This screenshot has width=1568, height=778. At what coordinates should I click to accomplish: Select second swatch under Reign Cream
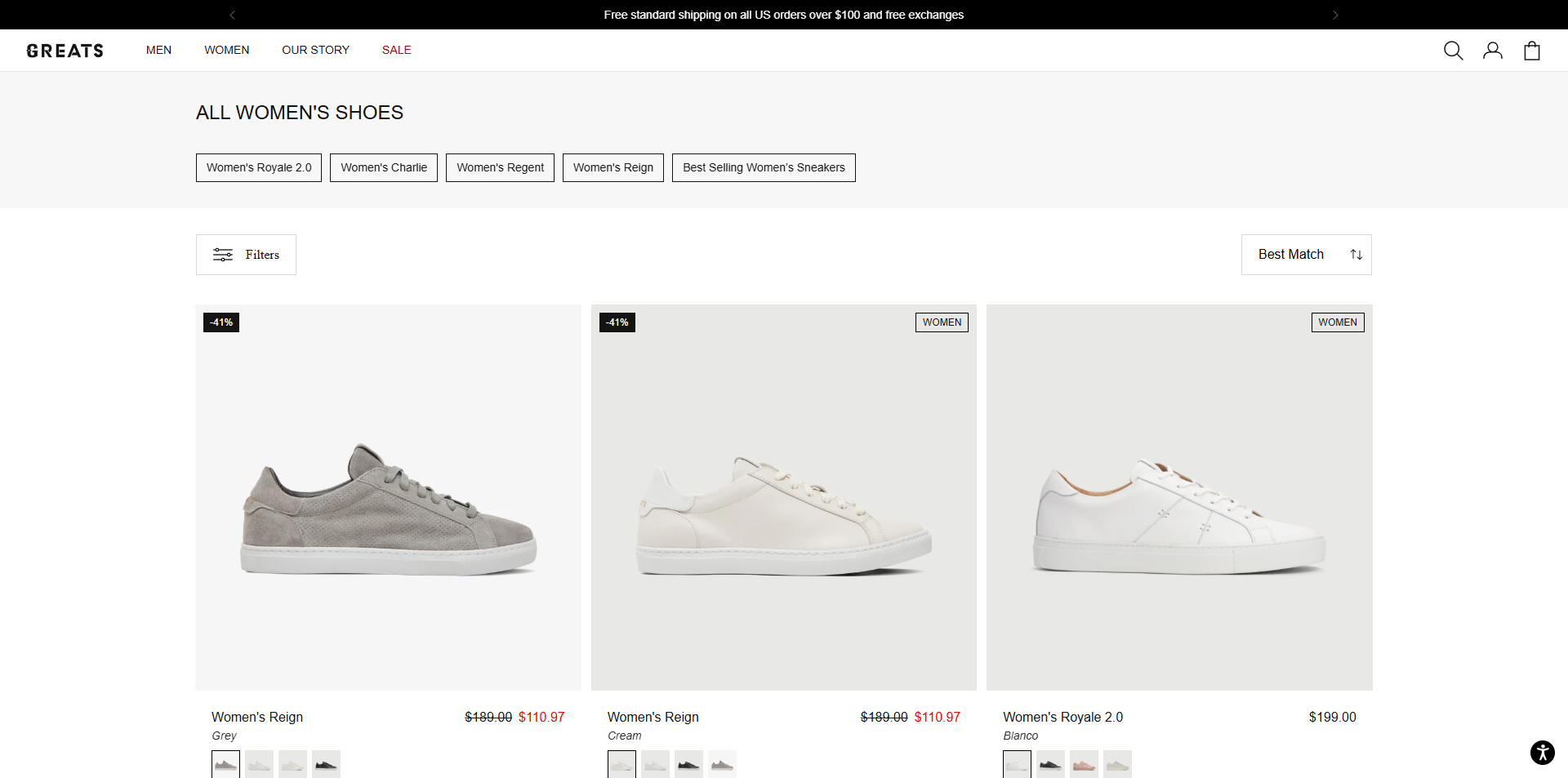pyautogui.click(x=655, y=764)
